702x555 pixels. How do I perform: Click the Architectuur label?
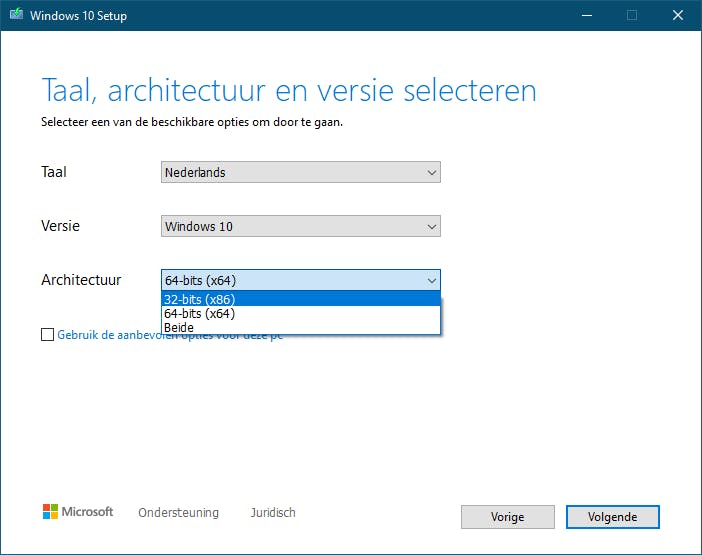point(81,280)
